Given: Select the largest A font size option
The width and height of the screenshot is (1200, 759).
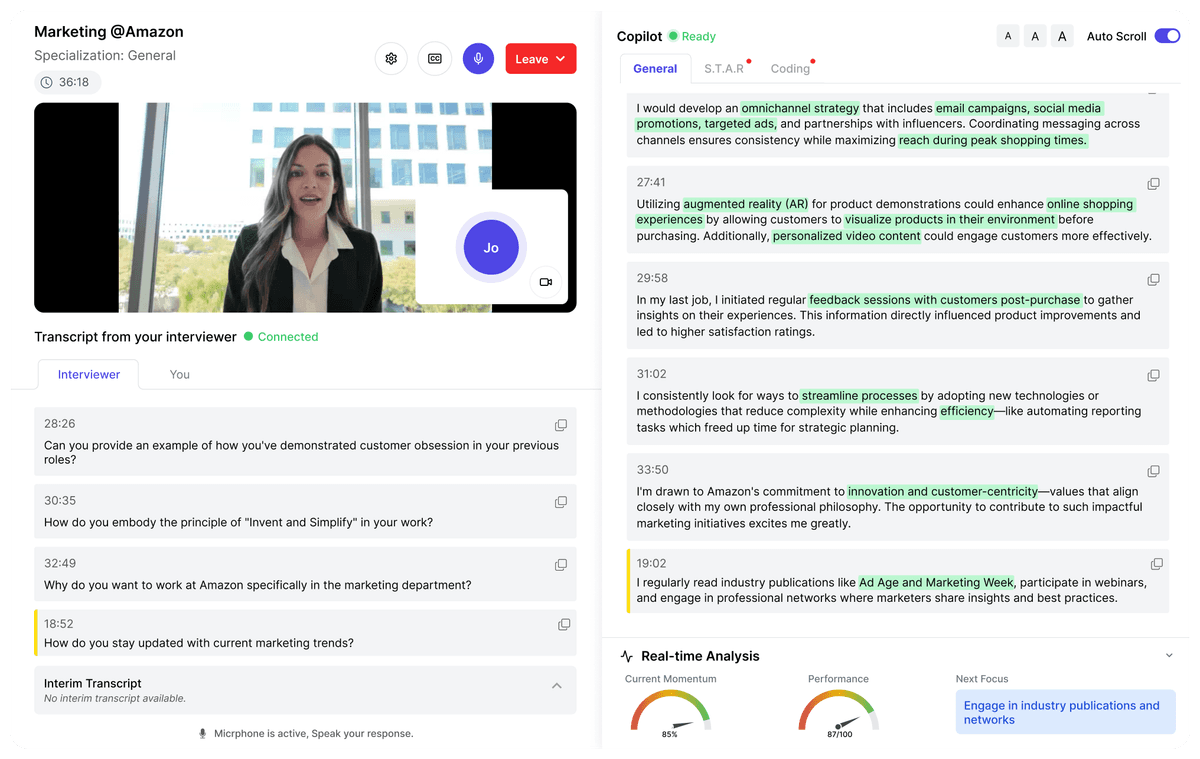Looking at the screenshot, I should tap(1062, 35).
